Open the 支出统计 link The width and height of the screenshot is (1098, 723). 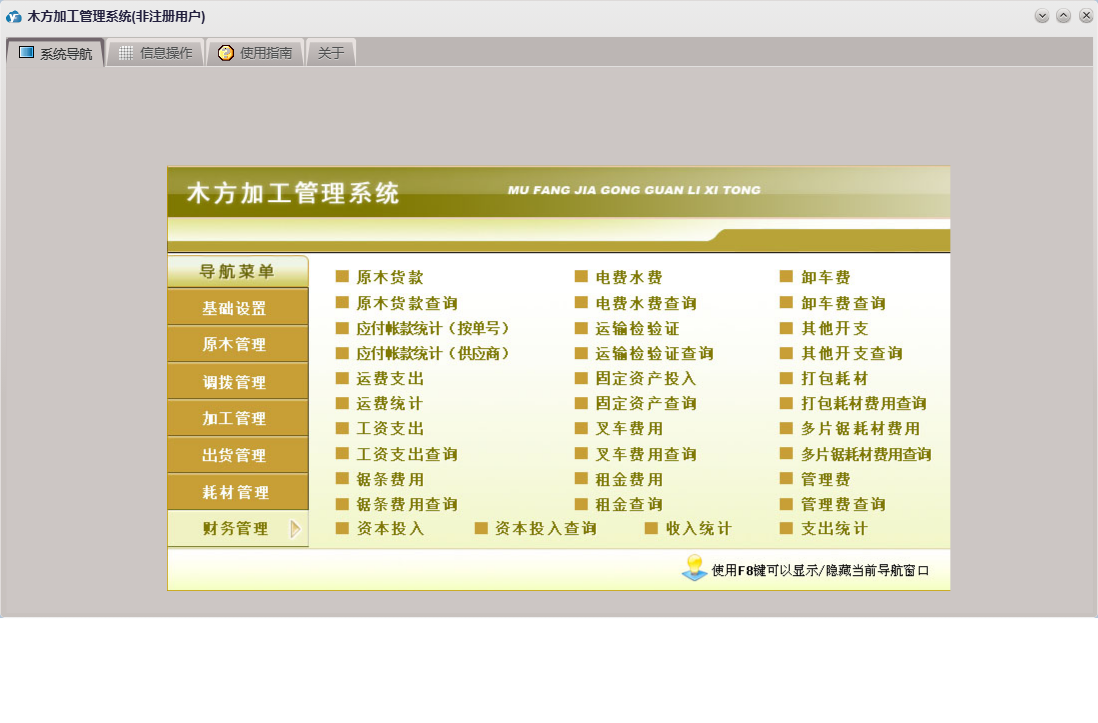834,529
